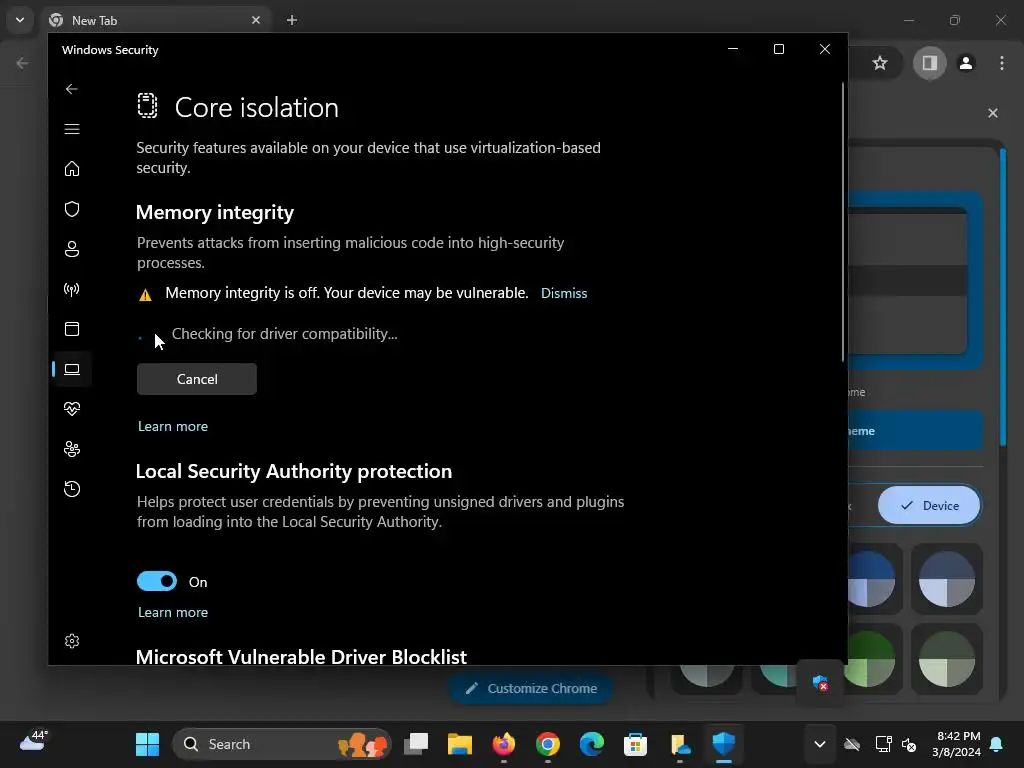Click the muted volume tray icon
This screenshot has height=768, width=1024.
908,744
